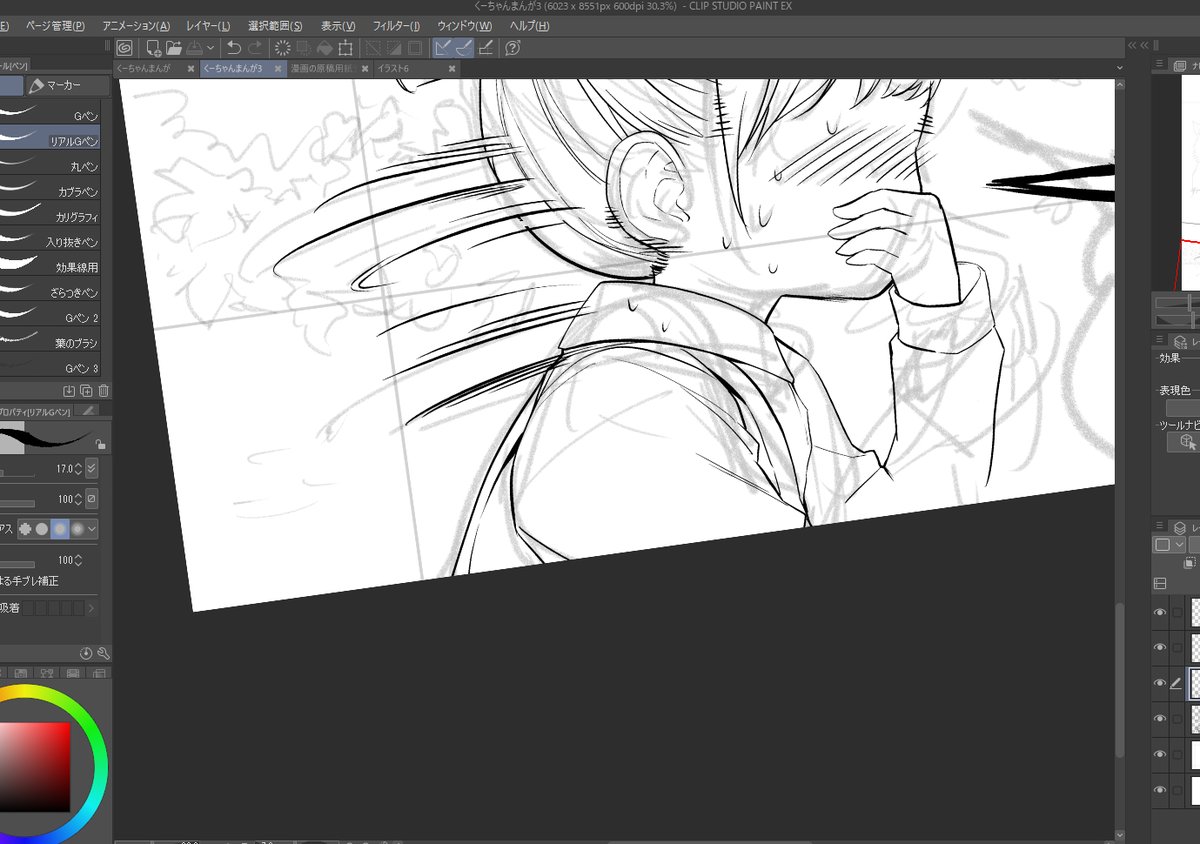Screen dimensions: 1200x844
Task: Redo using the forward arrow icon
Action: (255, 47)
